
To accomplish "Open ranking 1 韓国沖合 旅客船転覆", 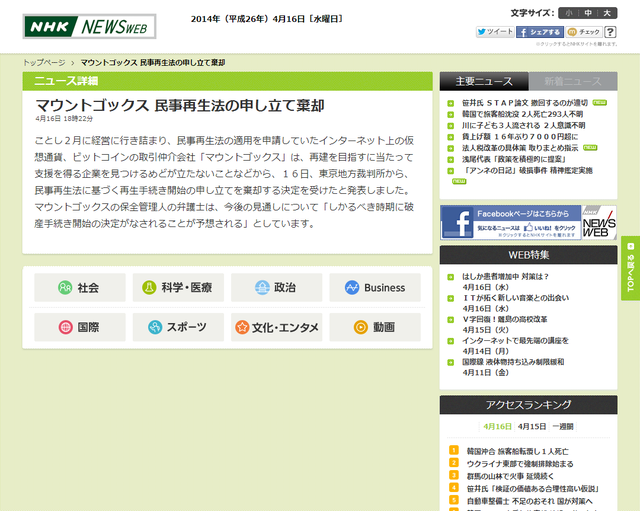I will coord(517,451).
